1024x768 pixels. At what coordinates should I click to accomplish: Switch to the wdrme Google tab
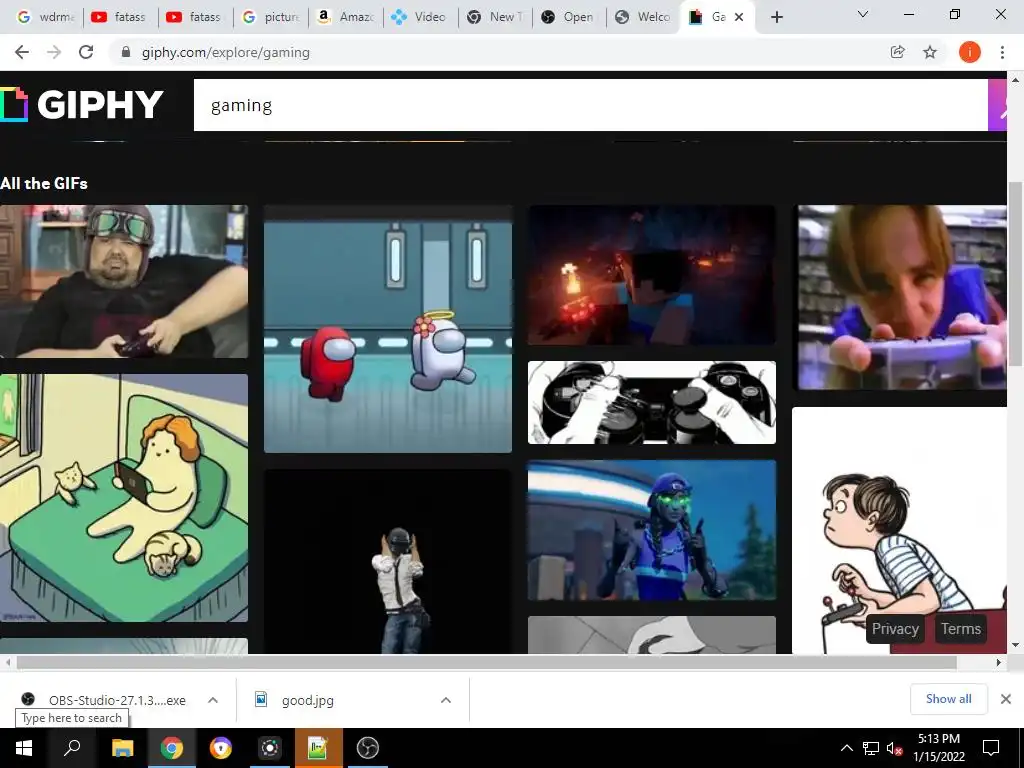tap(45, 17)
